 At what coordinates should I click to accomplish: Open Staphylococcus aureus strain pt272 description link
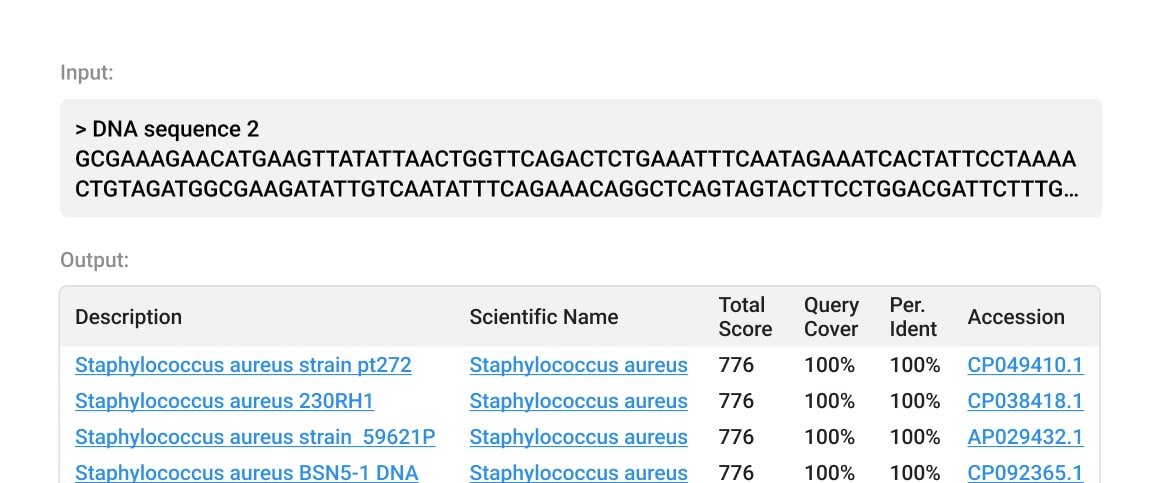243,365
